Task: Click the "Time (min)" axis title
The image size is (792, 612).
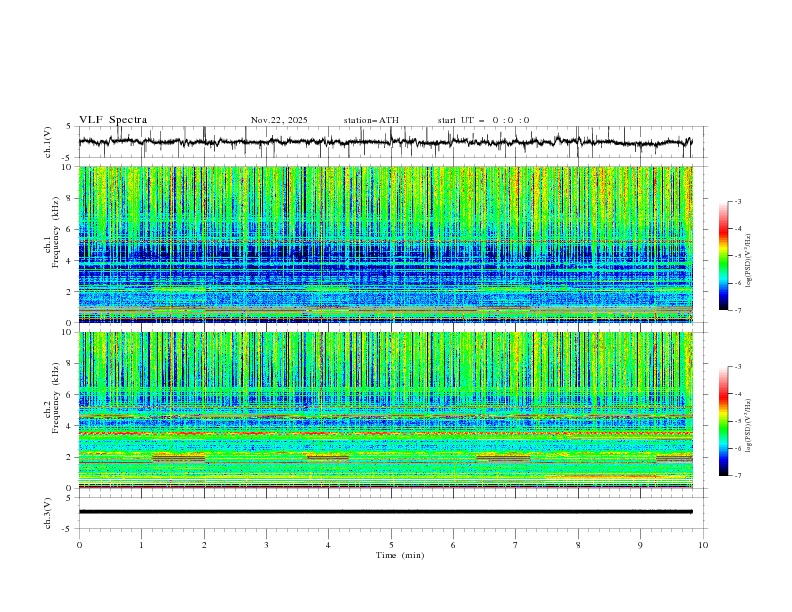Action: tap(400, 555)
